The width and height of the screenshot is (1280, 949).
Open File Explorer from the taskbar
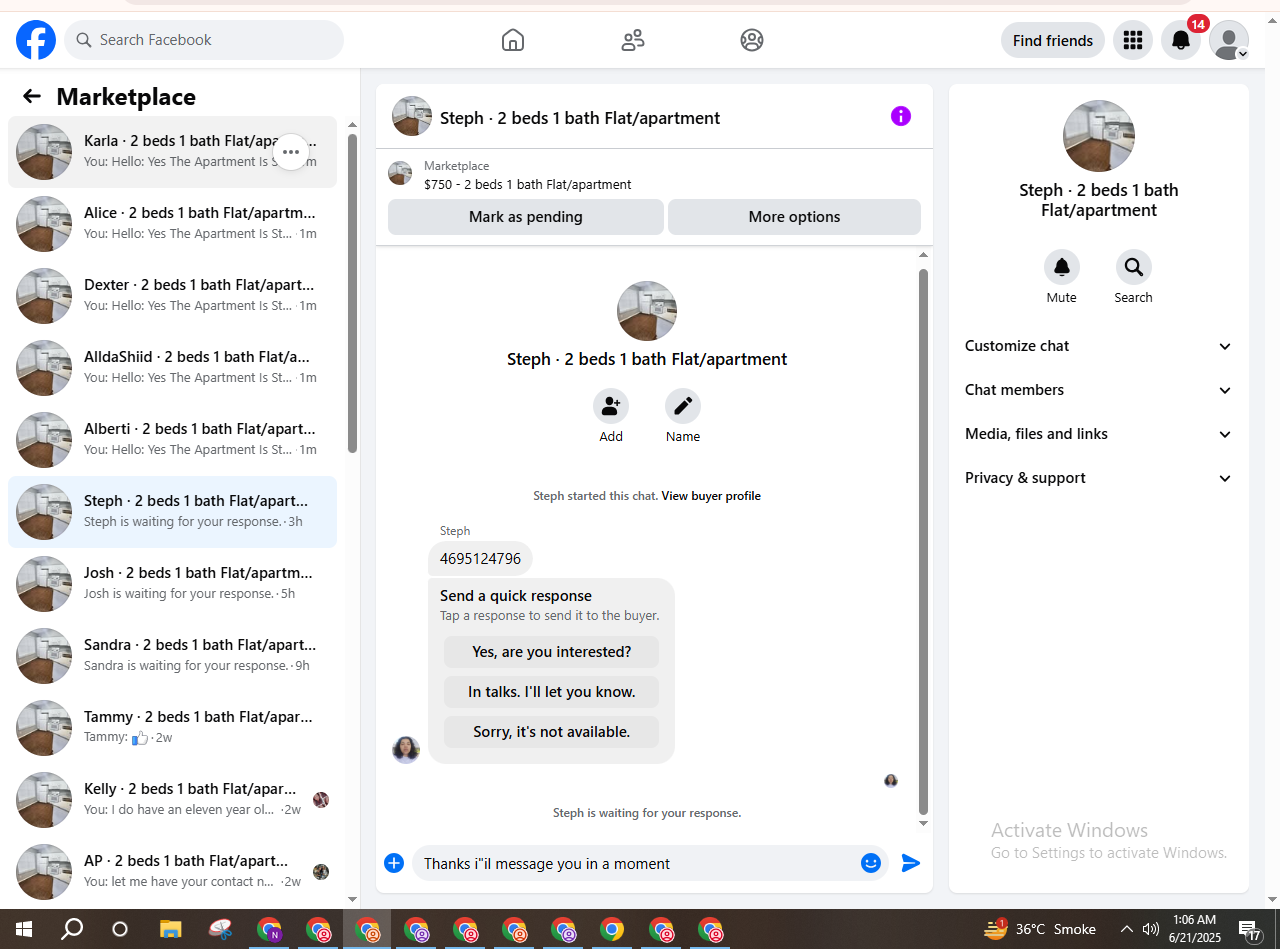(x=171, y=929)
